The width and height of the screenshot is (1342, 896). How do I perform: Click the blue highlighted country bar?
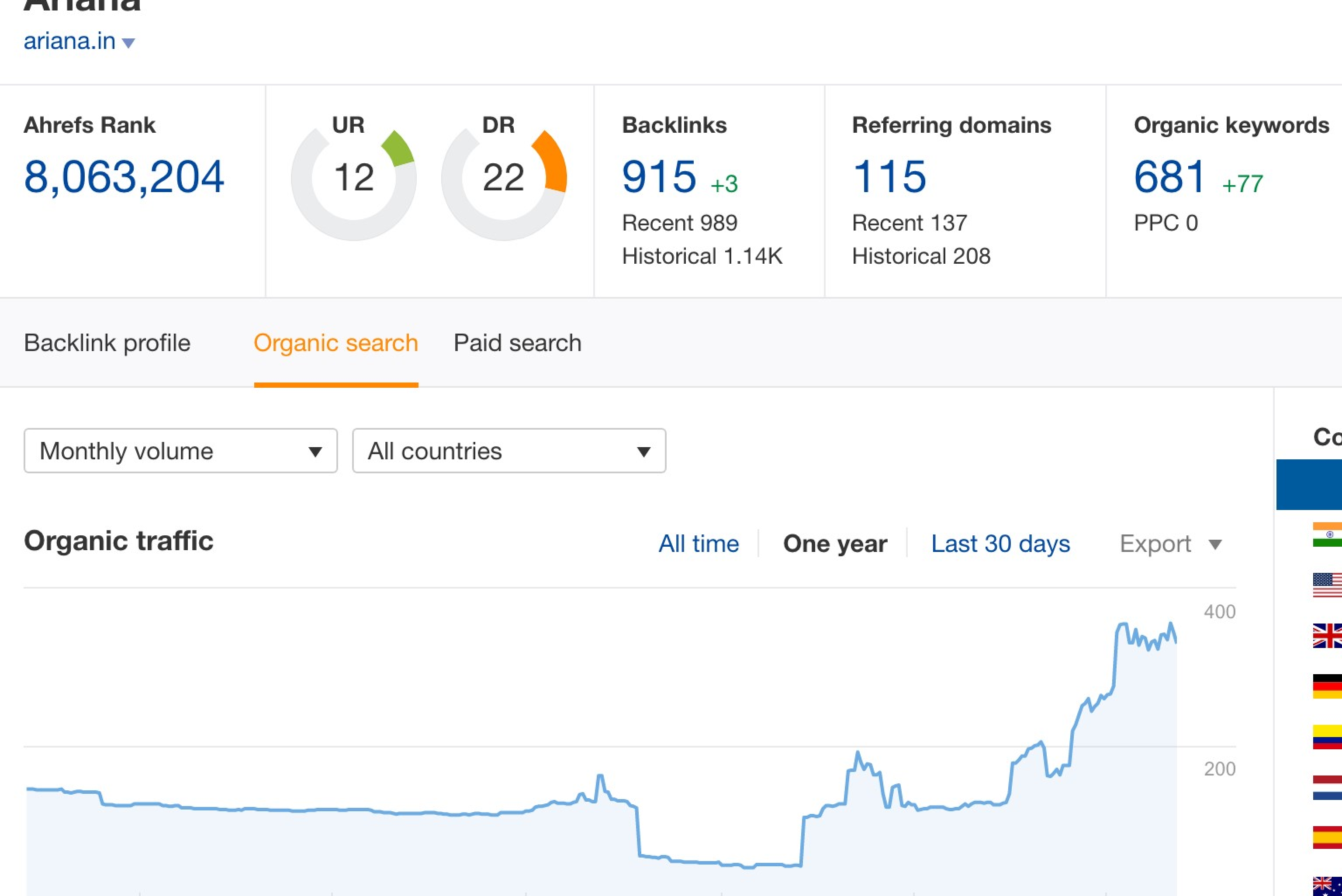pyautogui.click(x=1309, y=485)
